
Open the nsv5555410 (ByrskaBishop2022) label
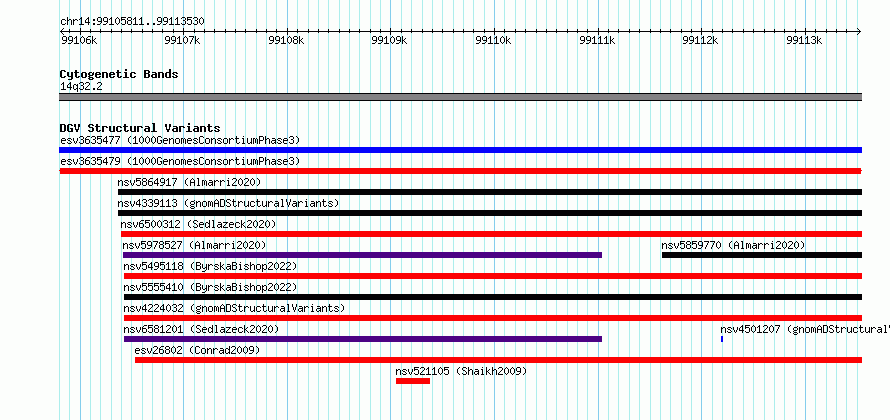pos(210,287)
